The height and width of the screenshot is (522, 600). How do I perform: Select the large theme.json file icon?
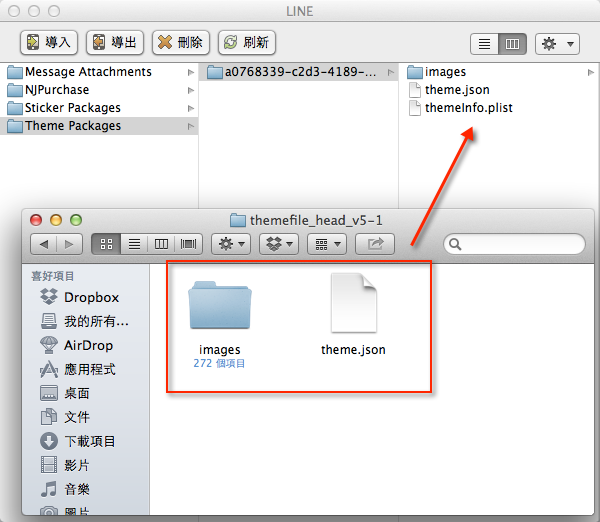tap(354, 303)
